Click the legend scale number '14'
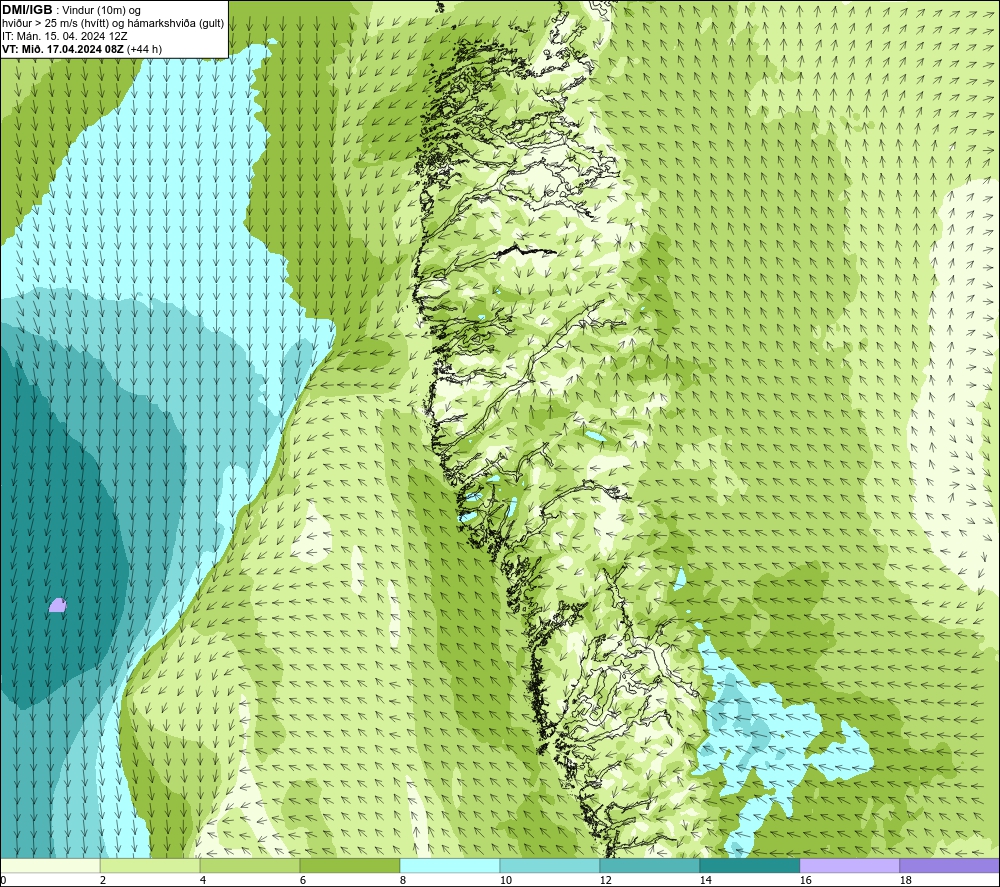The height and width of the screenshot is (887, 1000). tap(706, 880)
